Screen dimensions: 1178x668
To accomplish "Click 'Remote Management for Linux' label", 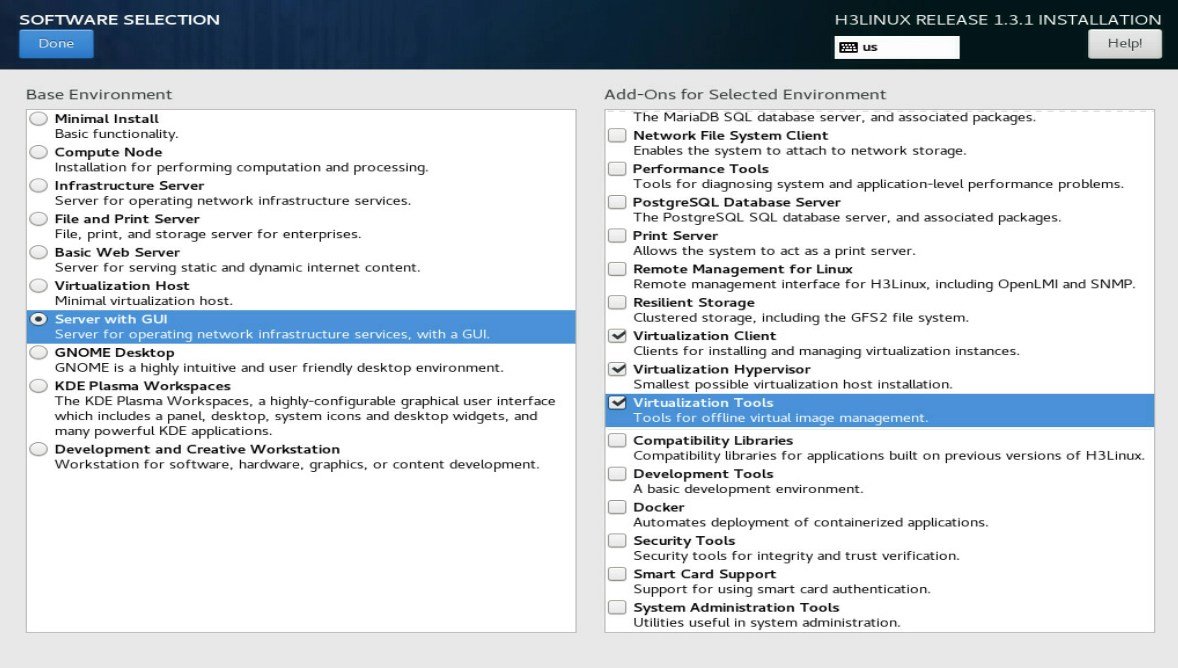I will (743, 269).
